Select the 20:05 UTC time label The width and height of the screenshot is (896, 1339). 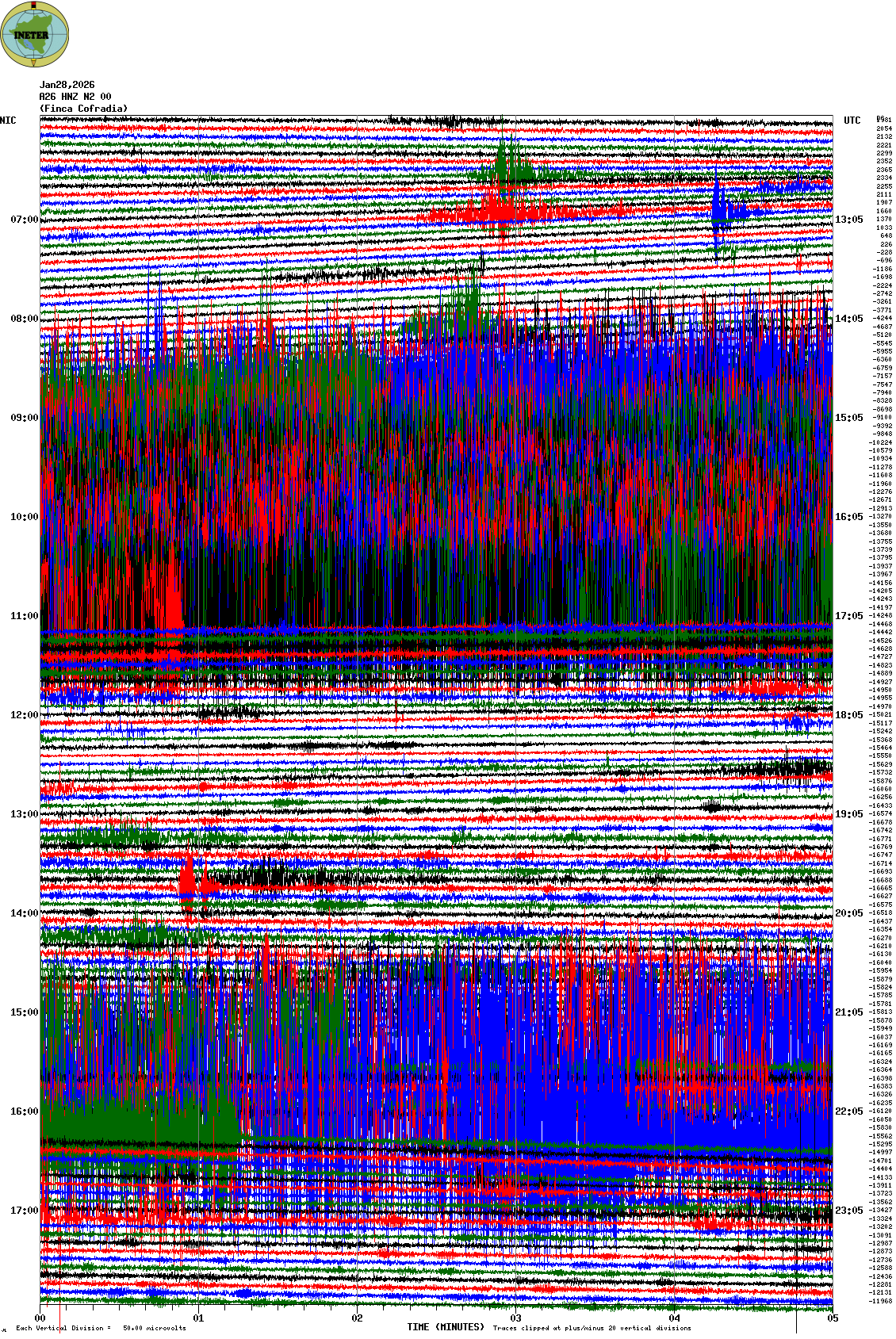click(x=848, y=913)
